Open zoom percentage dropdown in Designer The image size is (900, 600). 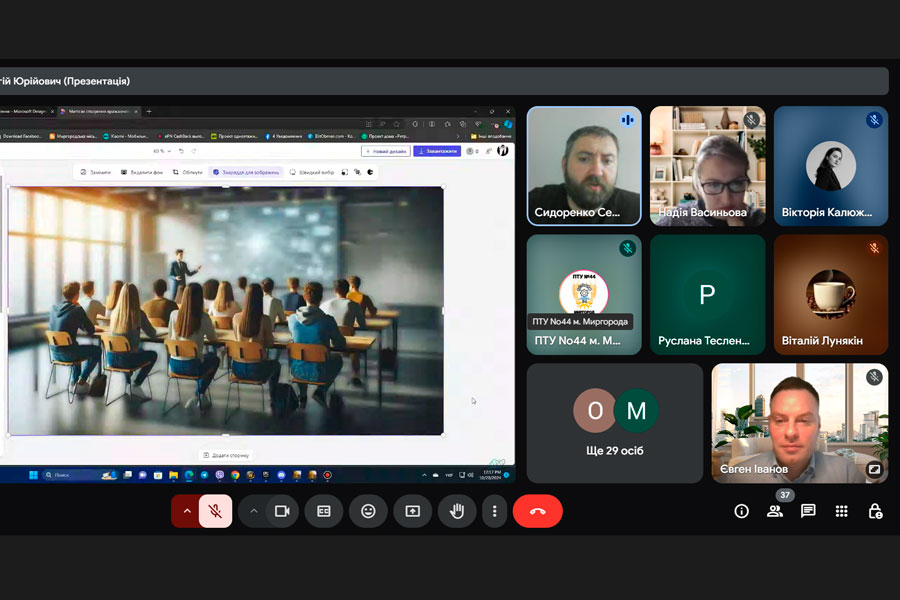[162, 151]
